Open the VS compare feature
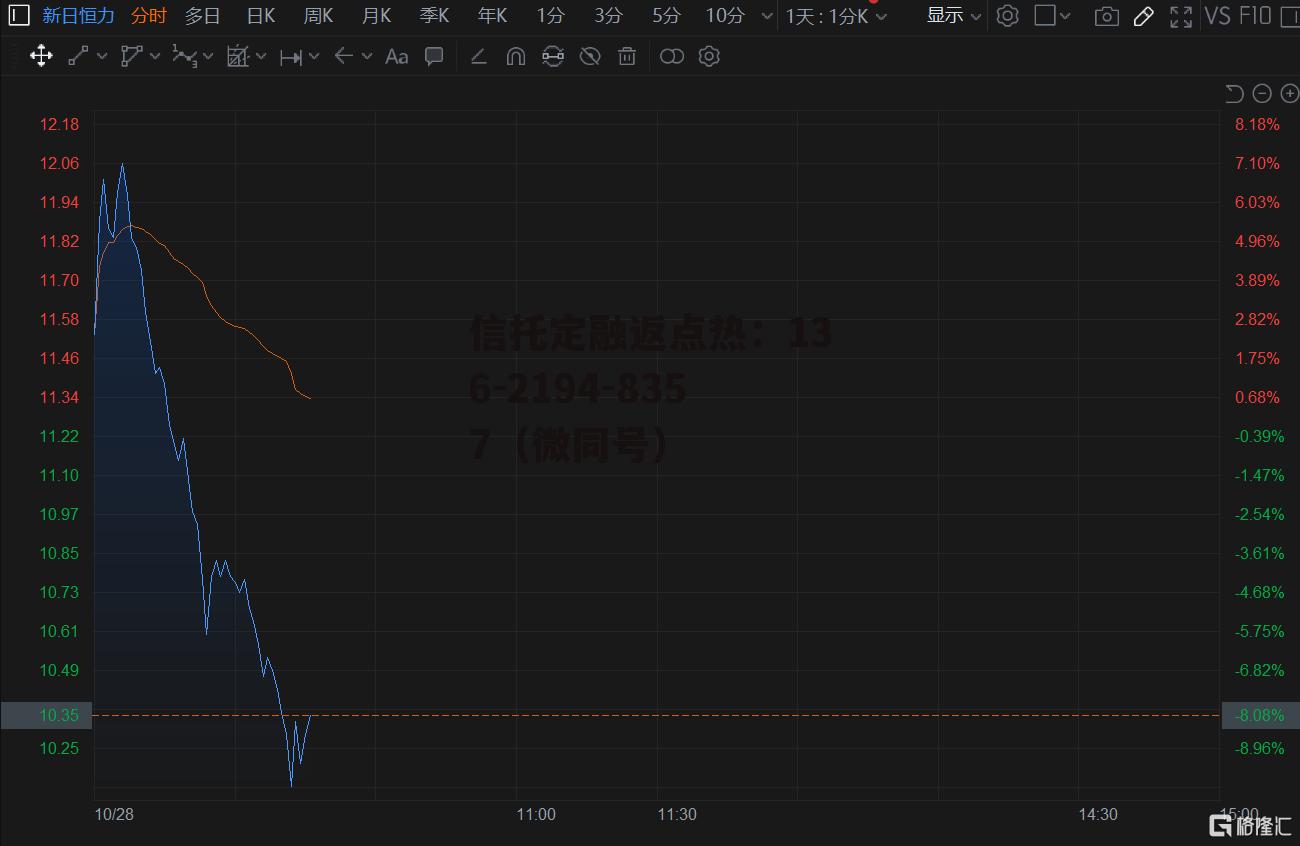Viewport: 1300px width, 846px height. coord(1218,15)
